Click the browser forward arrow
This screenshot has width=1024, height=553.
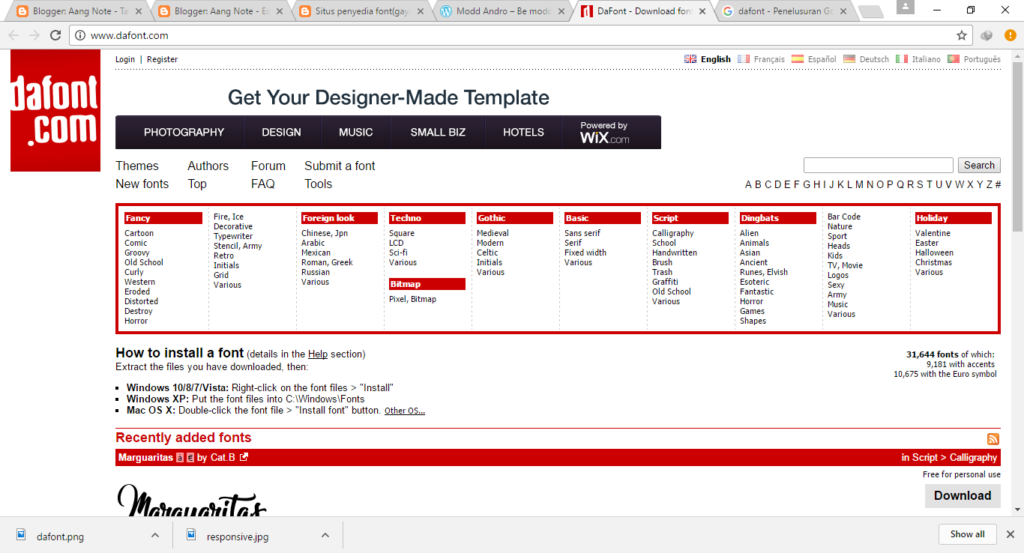pyautogui.click(x=35, y=35)
